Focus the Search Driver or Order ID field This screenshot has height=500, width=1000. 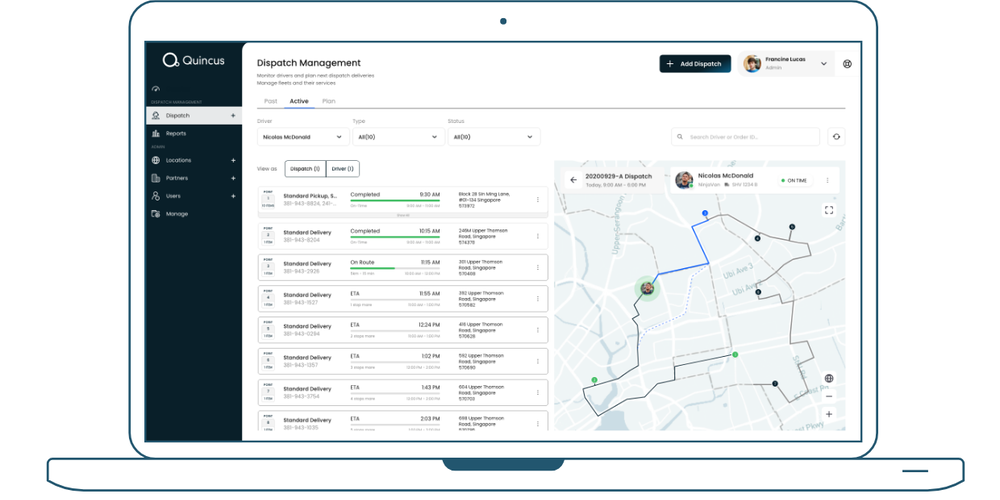pyautogui.click(x=745, y=136)
